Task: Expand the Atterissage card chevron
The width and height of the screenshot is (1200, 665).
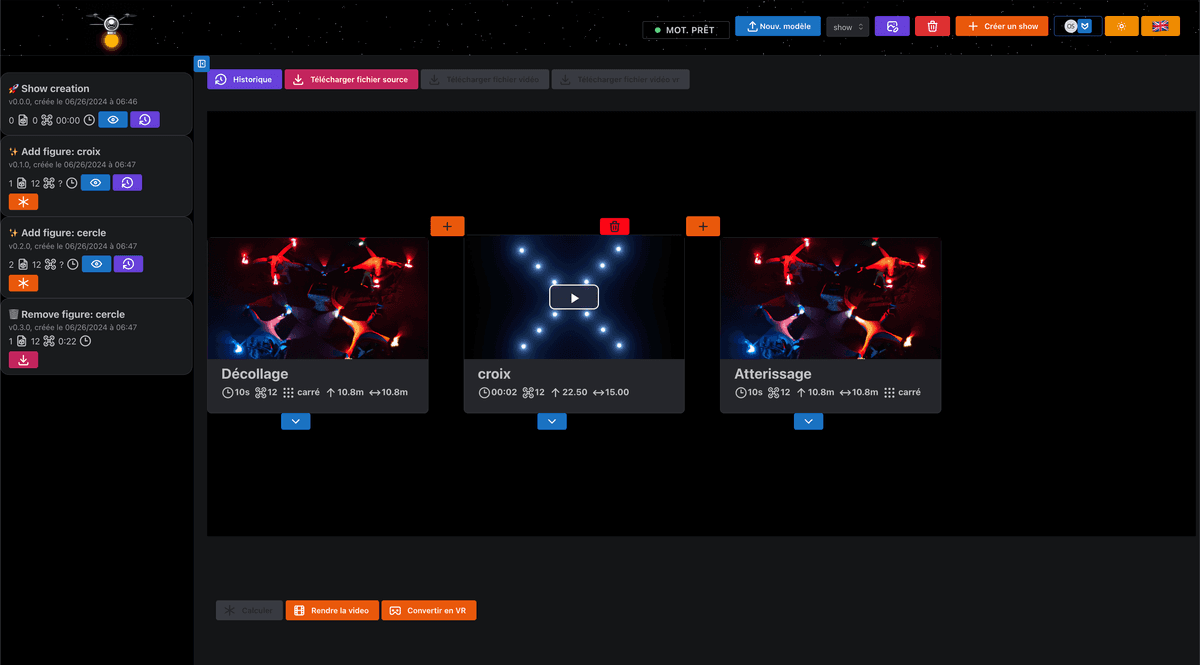Action: coord(808,422)
